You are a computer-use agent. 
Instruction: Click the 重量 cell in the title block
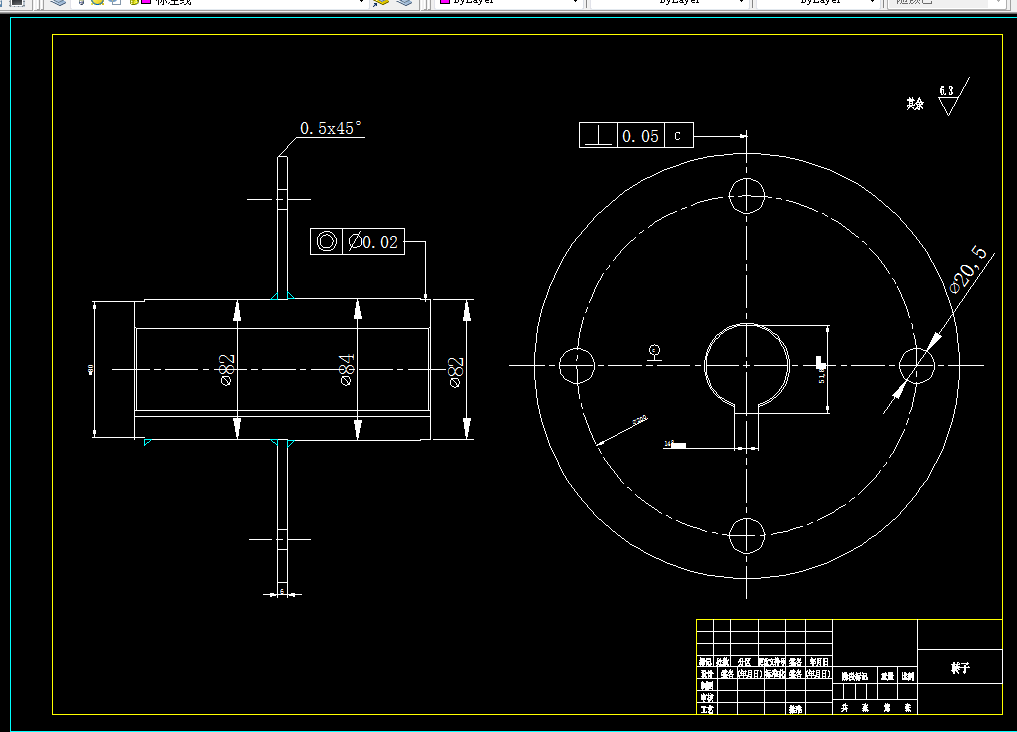[x=887, y=676]
